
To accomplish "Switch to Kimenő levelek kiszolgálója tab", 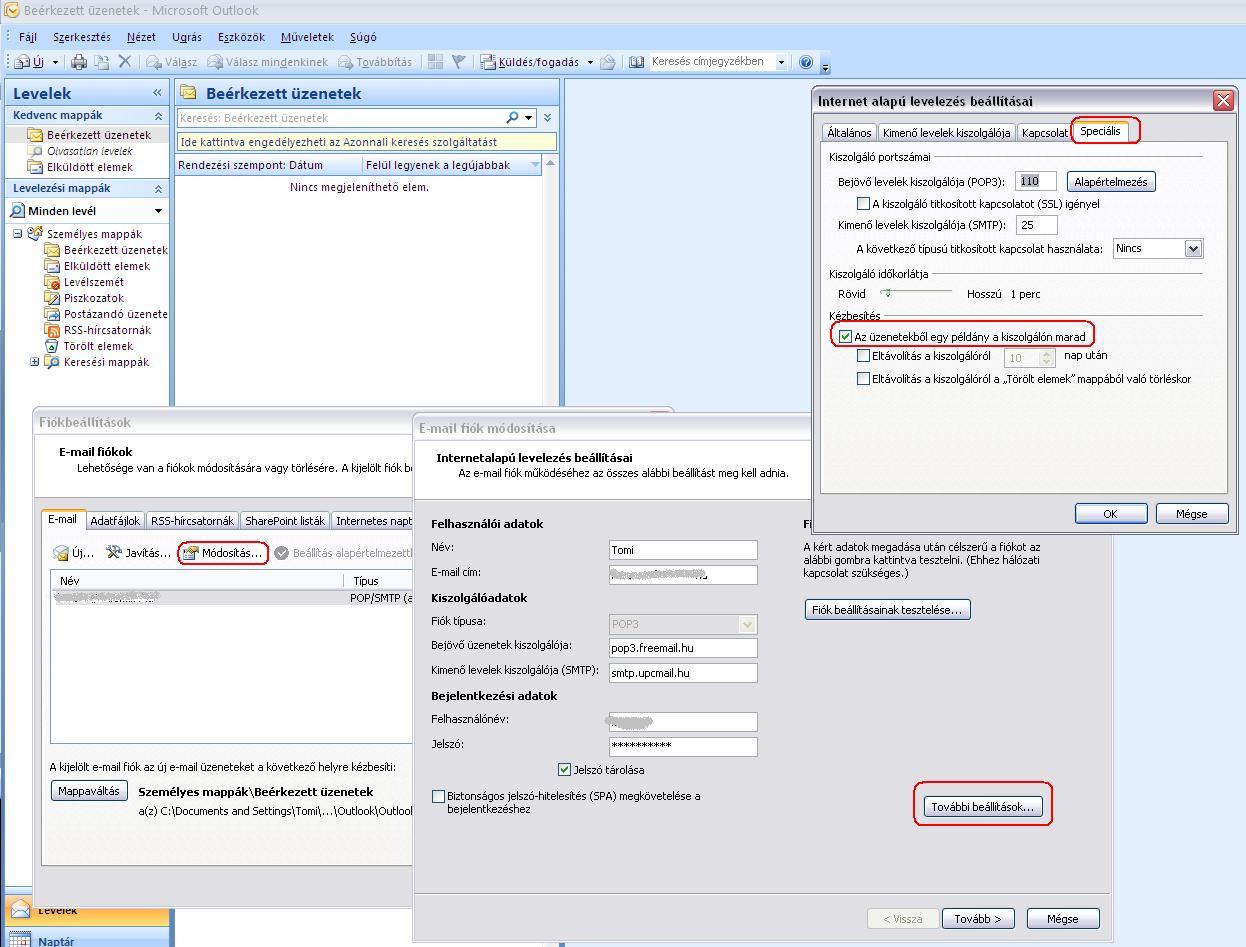I will [947, 133].
